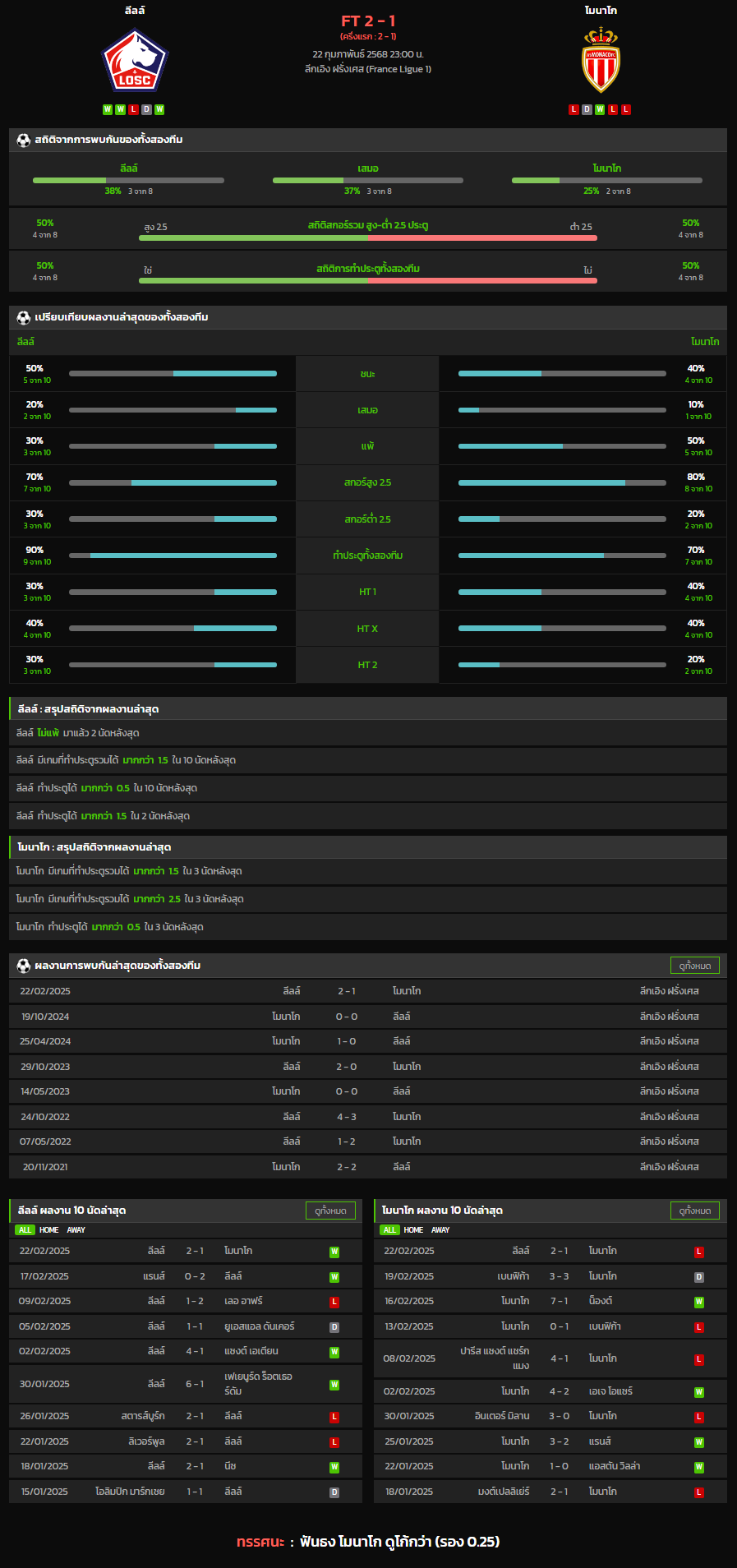Open 'ดูทั้งหมด' for Monaco last 10 matches

695,1211
